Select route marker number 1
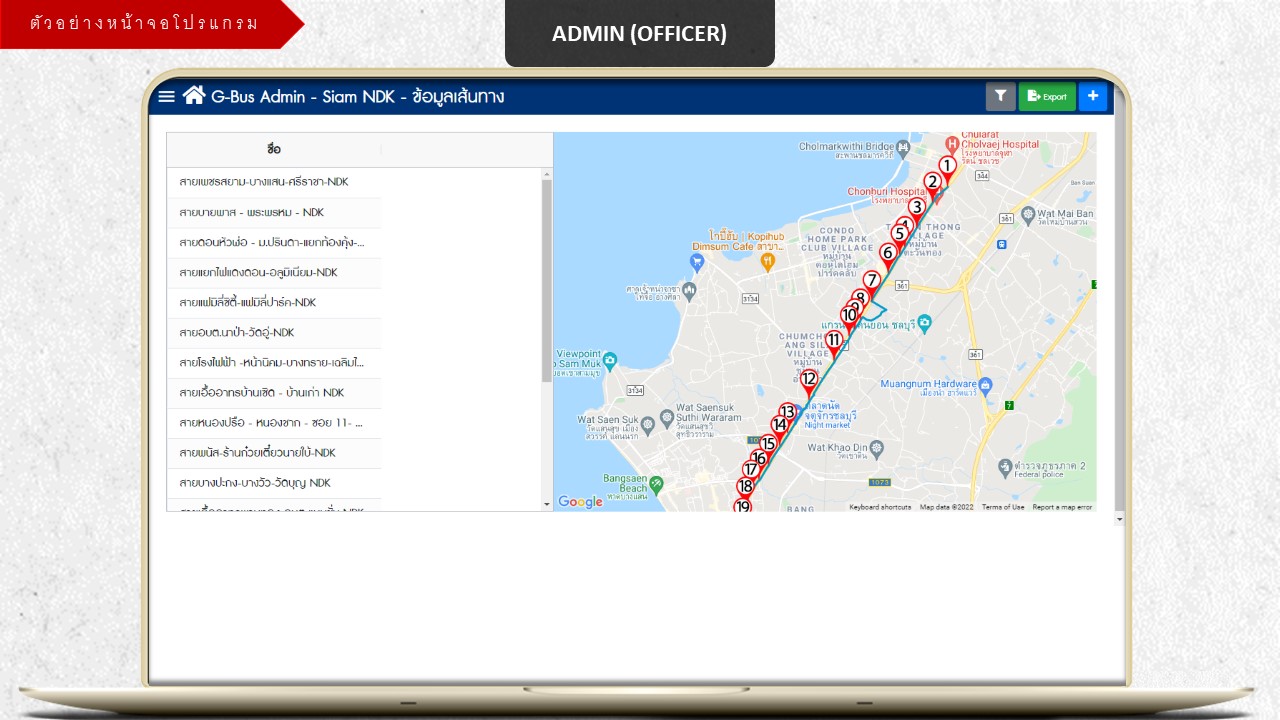The image size is (1280, 720). tap(947, 169)
